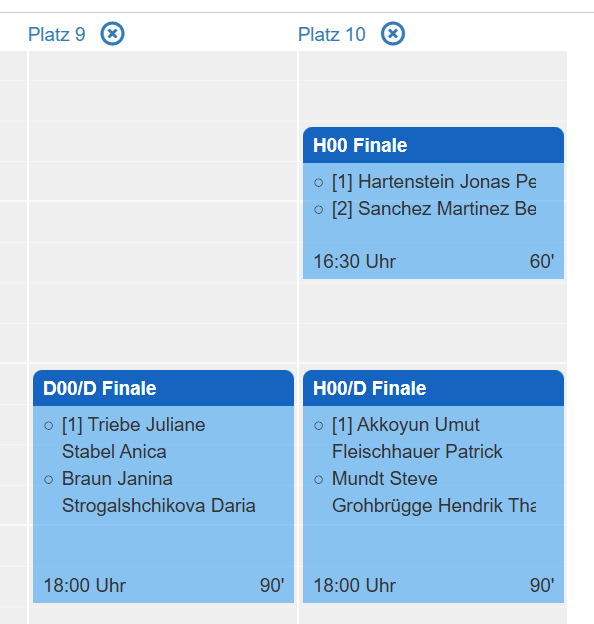
Task: Remove Platz 9 with the circled X icon
Action: pos(112,34)
